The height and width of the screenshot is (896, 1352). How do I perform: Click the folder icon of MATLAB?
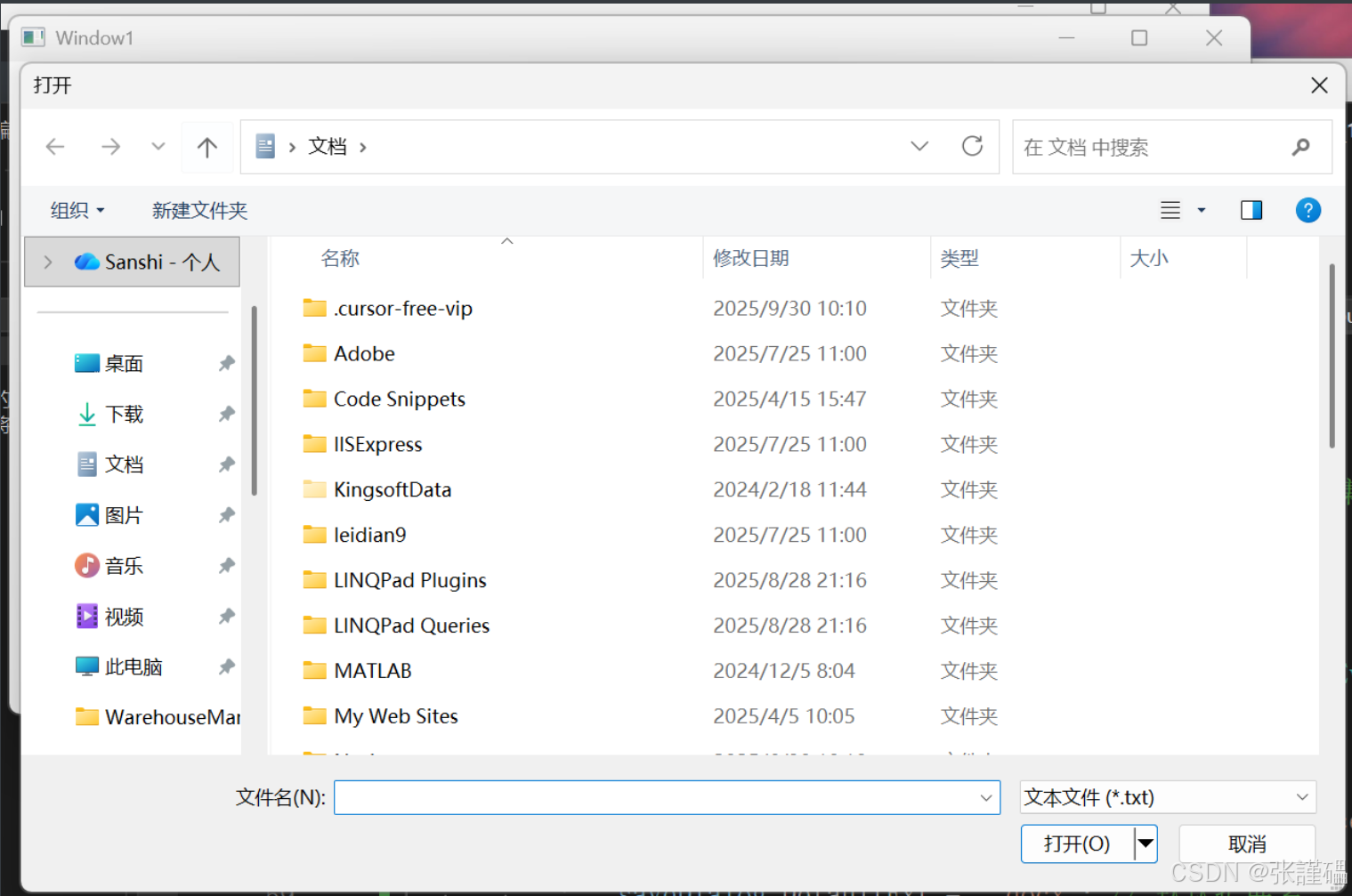[314, 670]
